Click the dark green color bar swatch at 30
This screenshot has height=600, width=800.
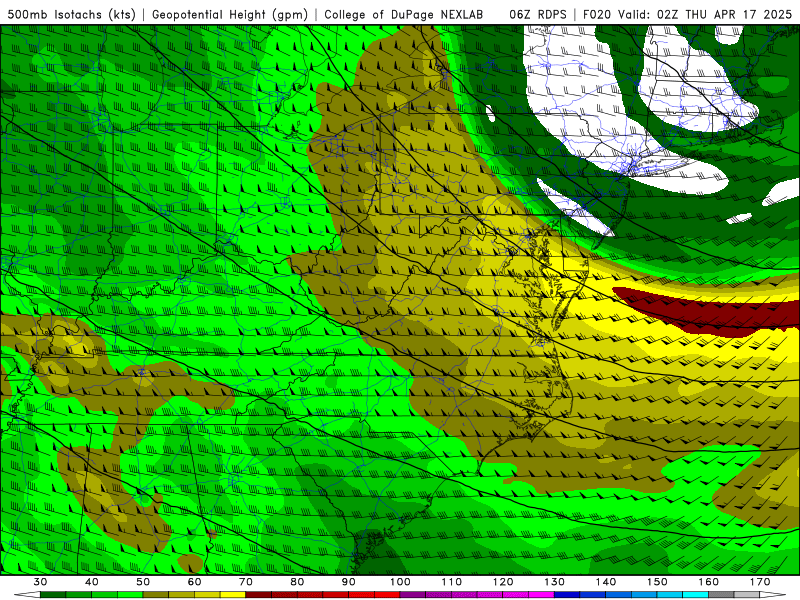coord(53,595)
